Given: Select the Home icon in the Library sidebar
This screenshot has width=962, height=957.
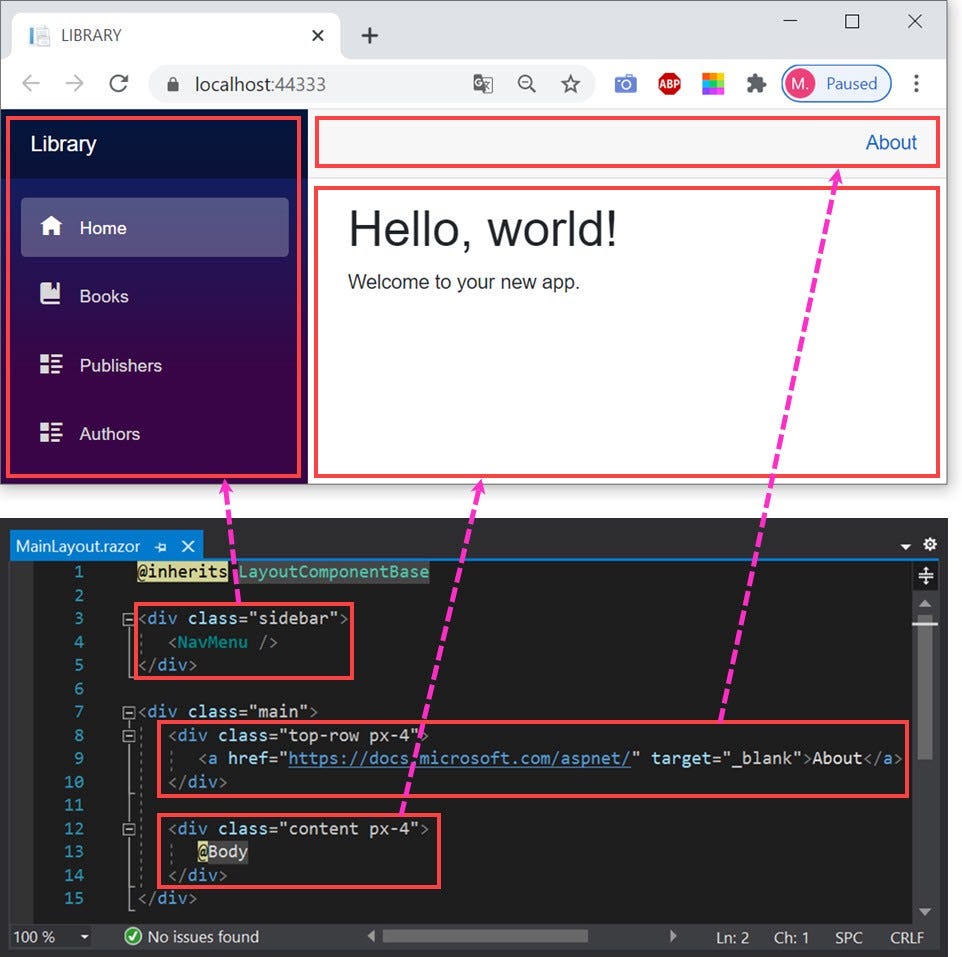Looking at the screenshot, I should click(50, 227).
